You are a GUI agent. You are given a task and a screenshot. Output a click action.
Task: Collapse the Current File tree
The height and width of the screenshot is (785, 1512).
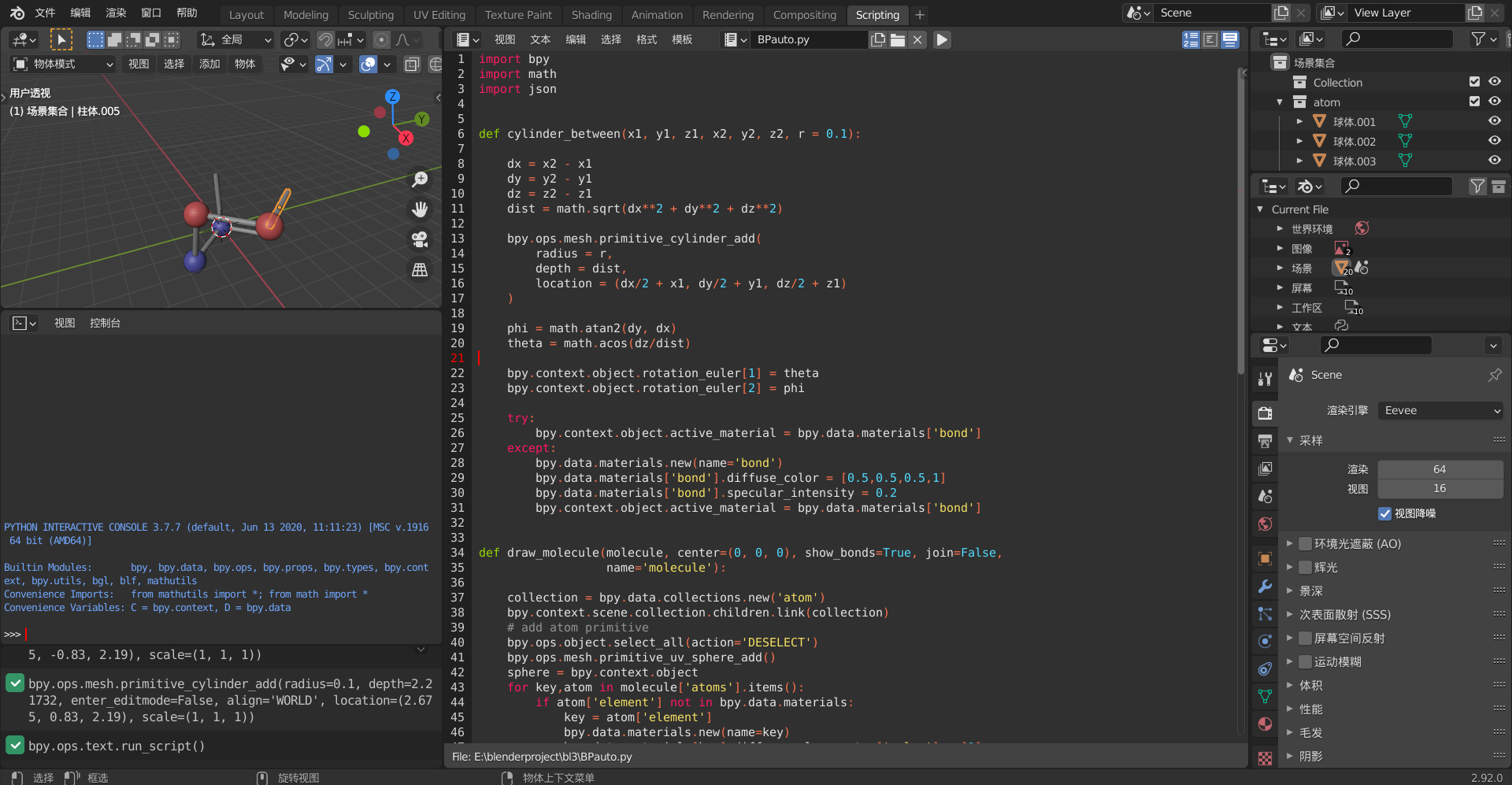click(1260, 209)
